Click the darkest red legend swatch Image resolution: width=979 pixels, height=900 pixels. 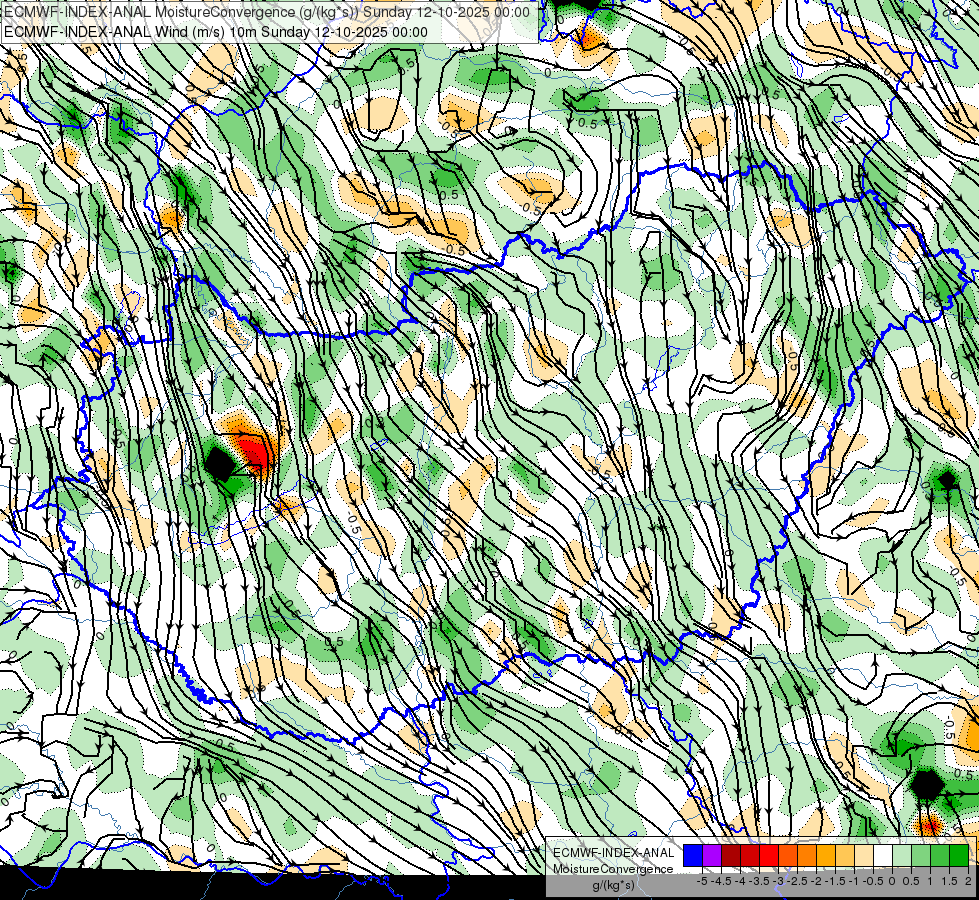(x=731, y=855)
